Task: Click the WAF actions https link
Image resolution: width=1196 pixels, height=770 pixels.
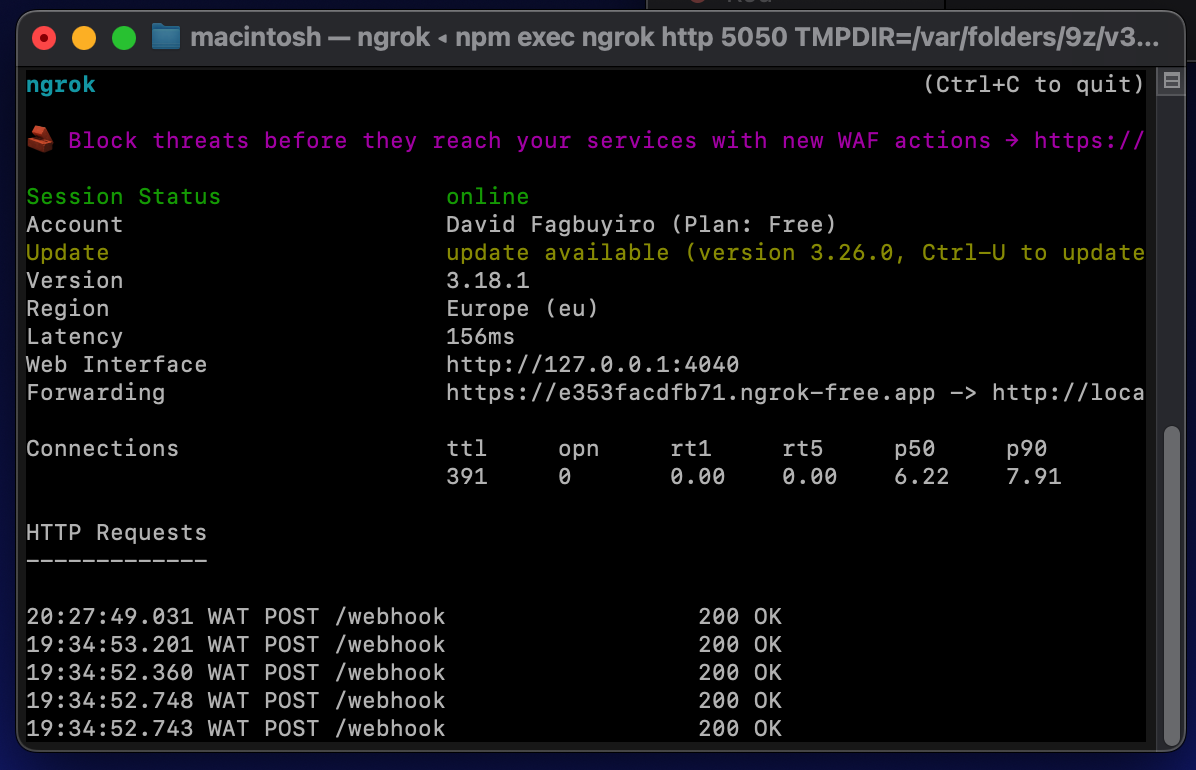Action: (x=1088, y=141)
